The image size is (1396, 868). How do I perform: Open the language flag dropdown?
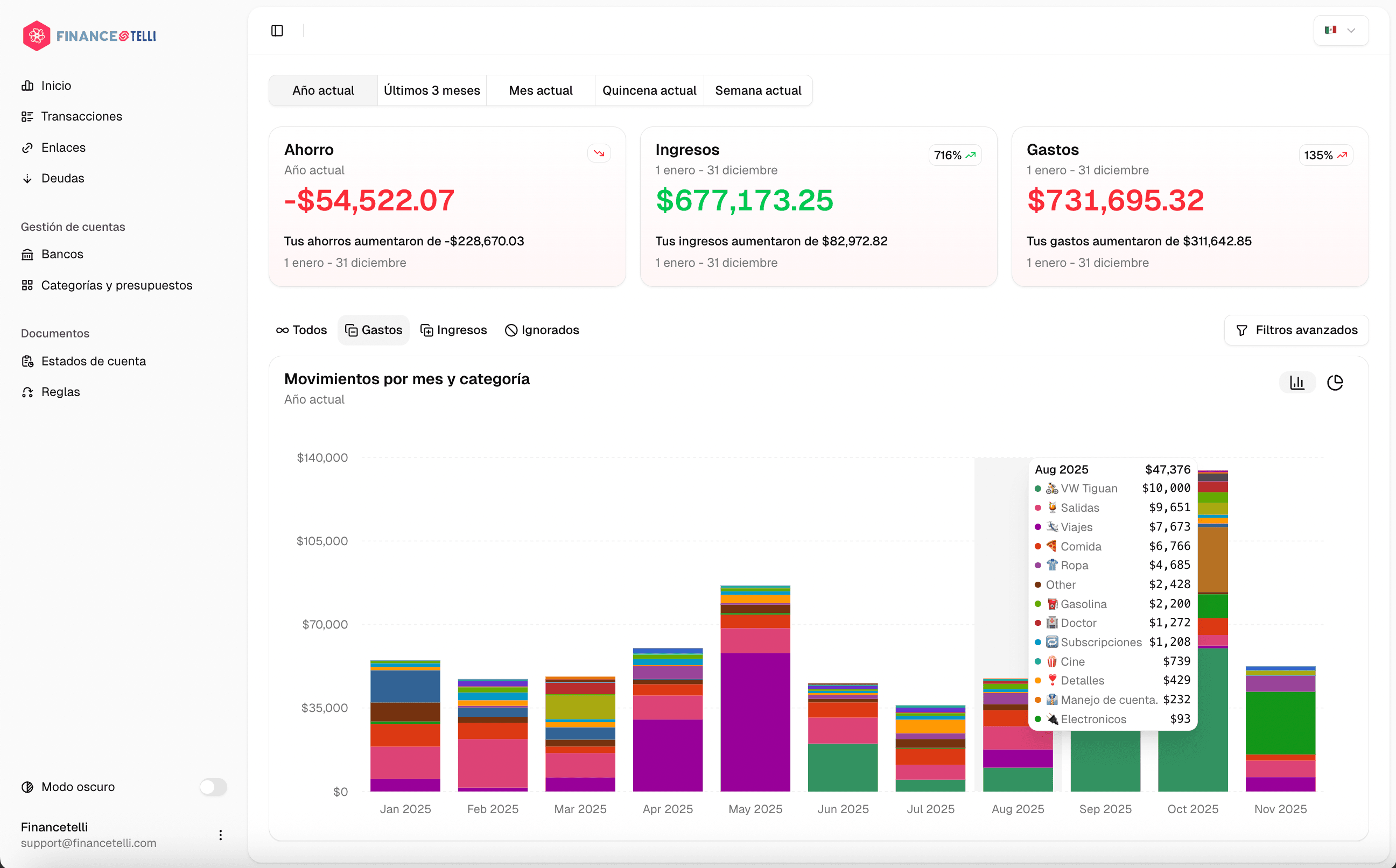[1341, 31]
